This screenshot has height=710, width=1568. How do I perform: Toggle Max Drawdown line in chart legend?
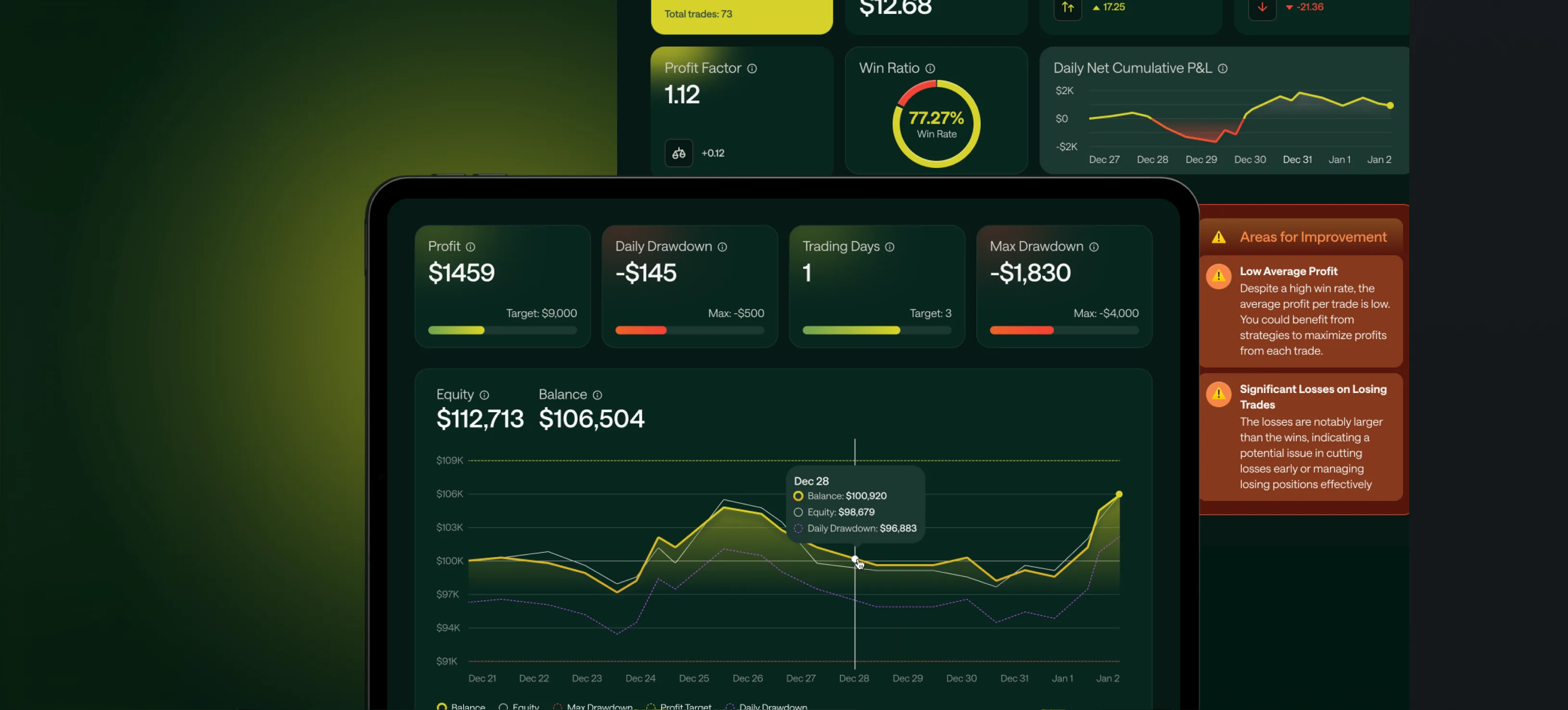pos(593,706)
